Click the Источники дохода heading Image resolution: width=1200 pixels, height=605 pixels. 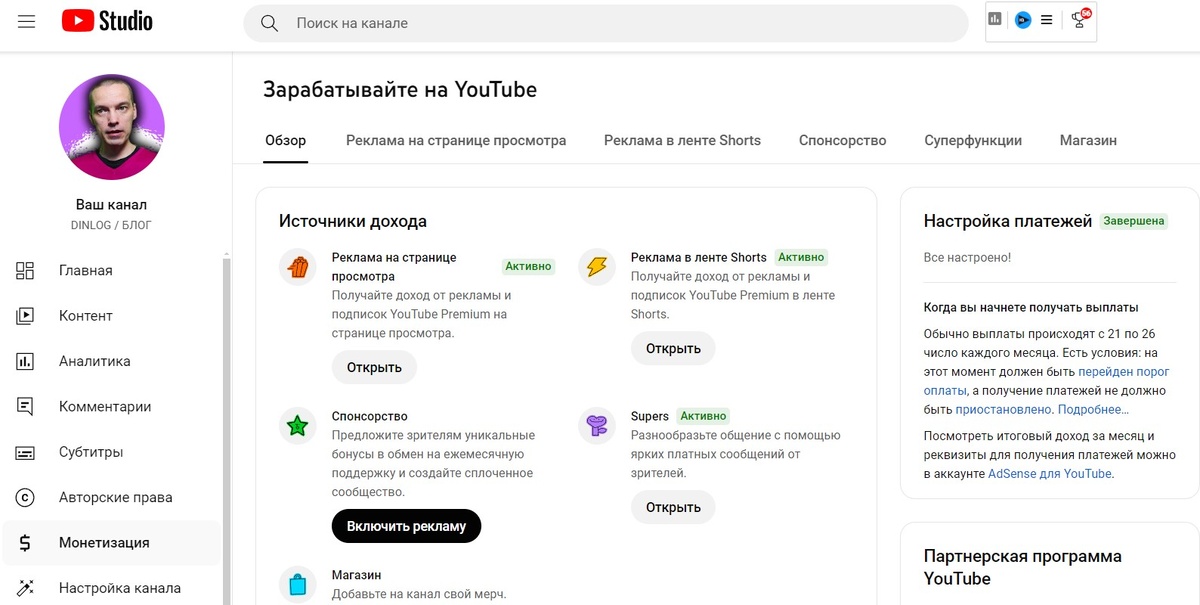point(353,221)
